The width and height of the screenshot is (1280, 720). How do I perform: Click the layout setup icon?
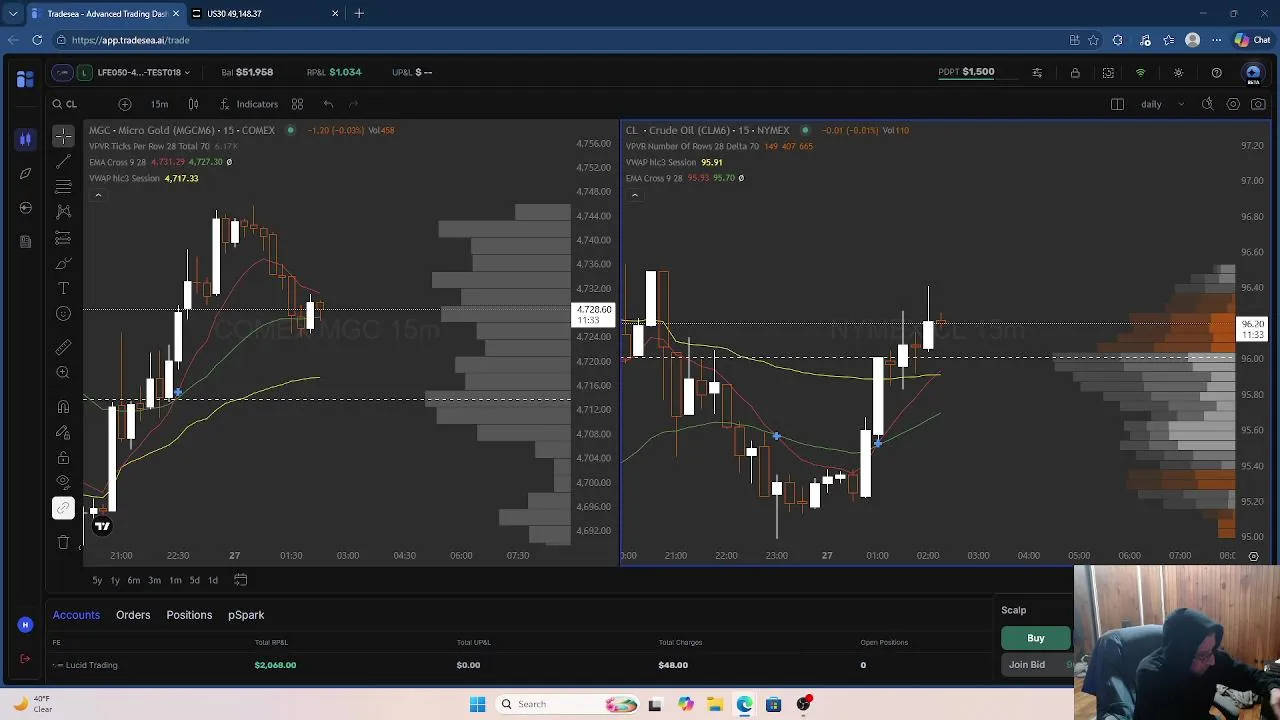(x=1117, y=104)
